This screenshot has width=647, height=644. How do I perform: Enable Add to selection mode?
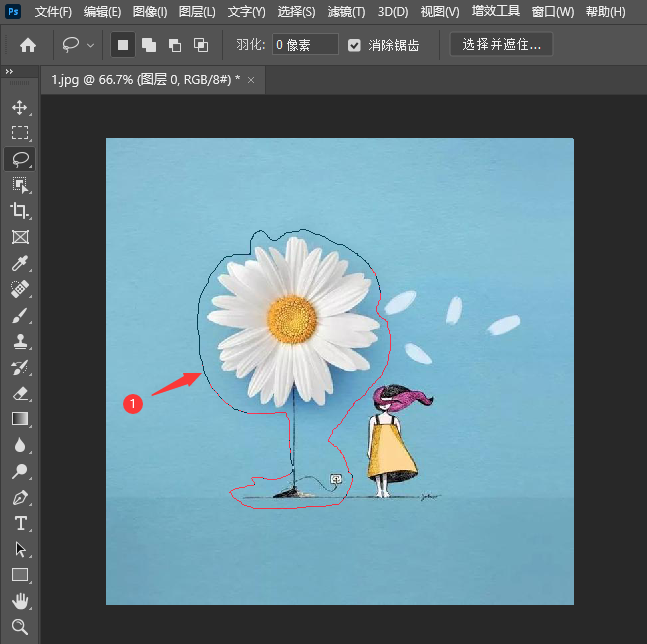(x=149, y=45)
